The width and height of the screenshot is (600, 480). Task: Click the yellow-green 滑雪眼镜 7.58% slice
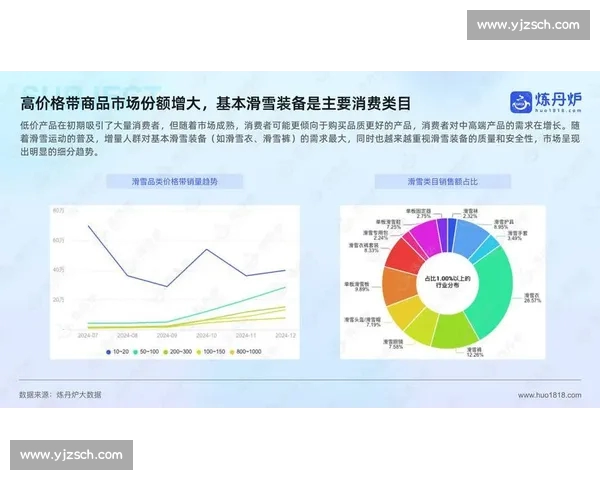[x=423, y=328]
